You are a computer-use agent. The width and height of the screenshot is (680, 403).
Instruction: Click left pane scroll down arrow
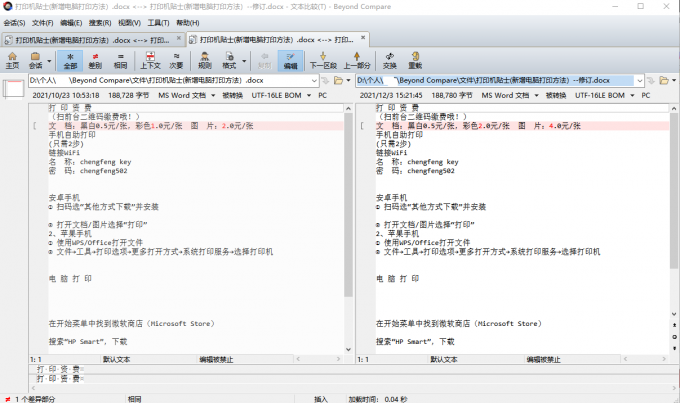(x=348, y=349)
